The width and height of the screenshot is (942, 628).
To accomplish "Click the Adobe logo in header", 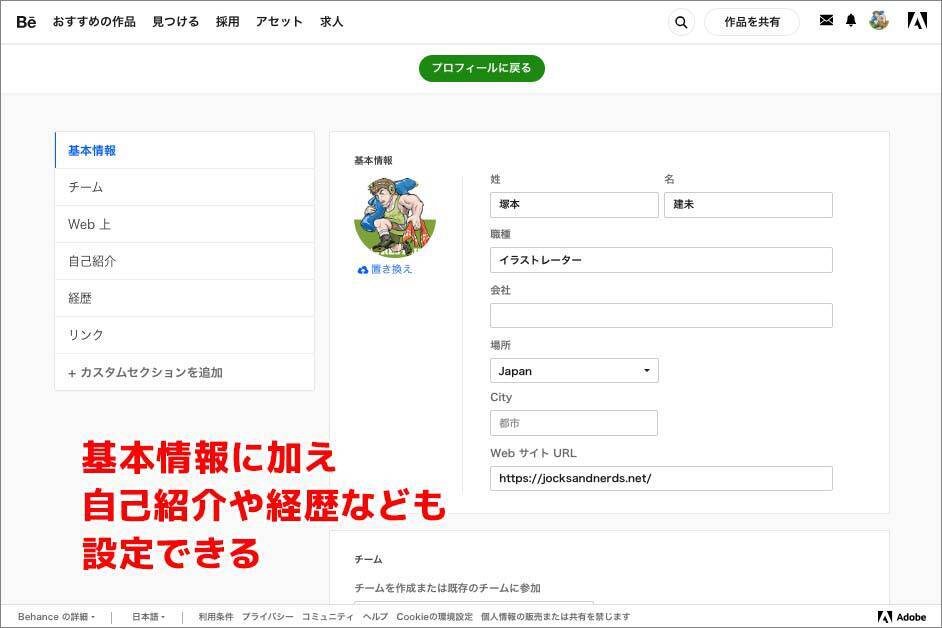I will [917, 21].
